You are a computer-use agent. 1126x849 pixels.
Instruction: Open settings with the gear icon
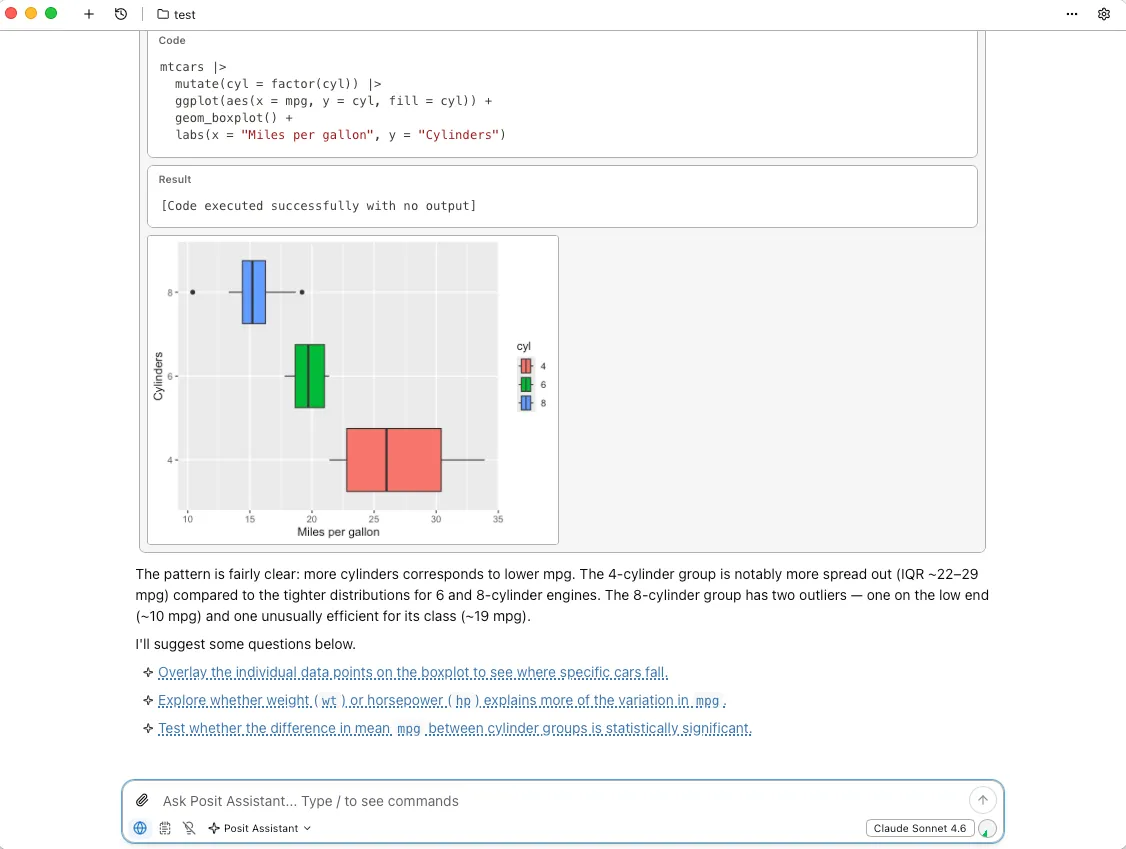click(x=1104, y=14)
